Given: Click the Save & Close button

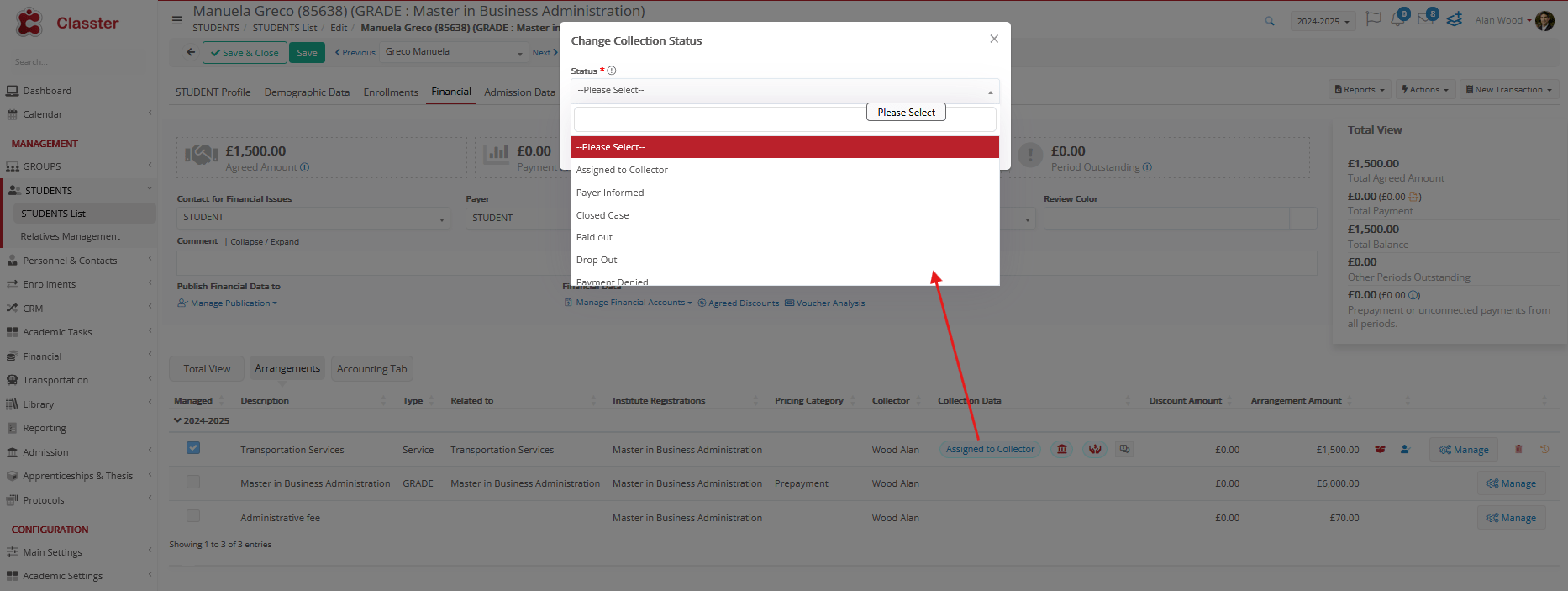Looking at the screenshot, I should (245, 53).
